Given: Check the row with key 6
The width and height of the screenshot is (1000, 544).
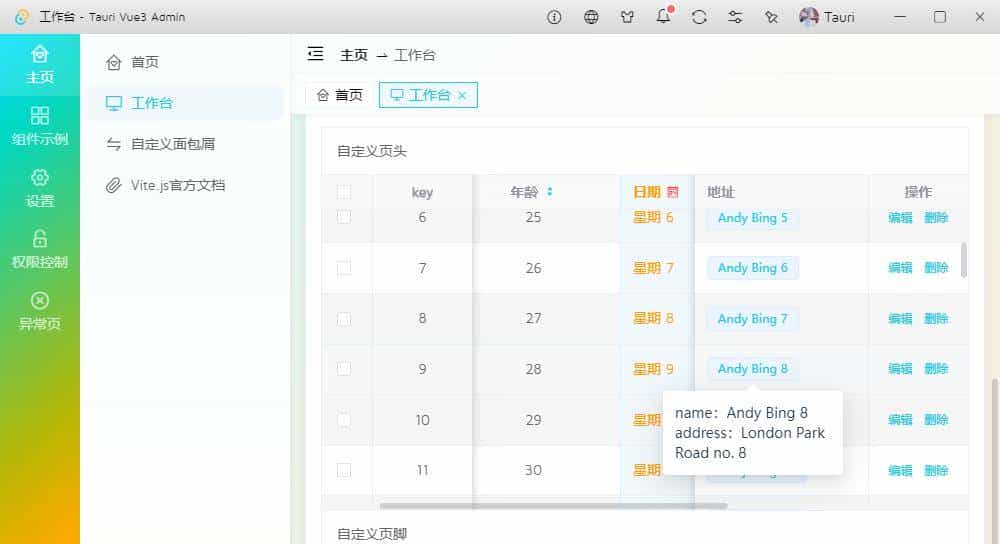Looking at the screenshot, I should click(344, 217).
